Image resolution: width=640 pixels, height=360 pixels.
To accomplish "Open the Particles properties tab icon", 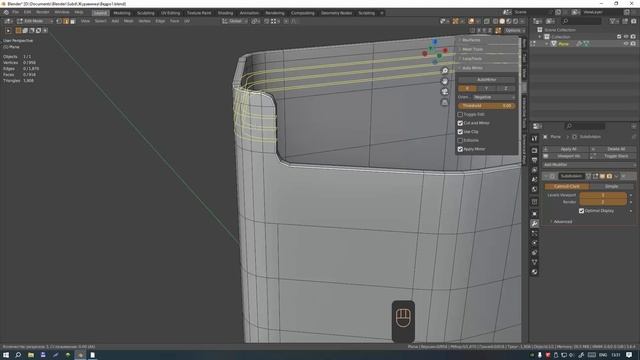I will [534, 233].
